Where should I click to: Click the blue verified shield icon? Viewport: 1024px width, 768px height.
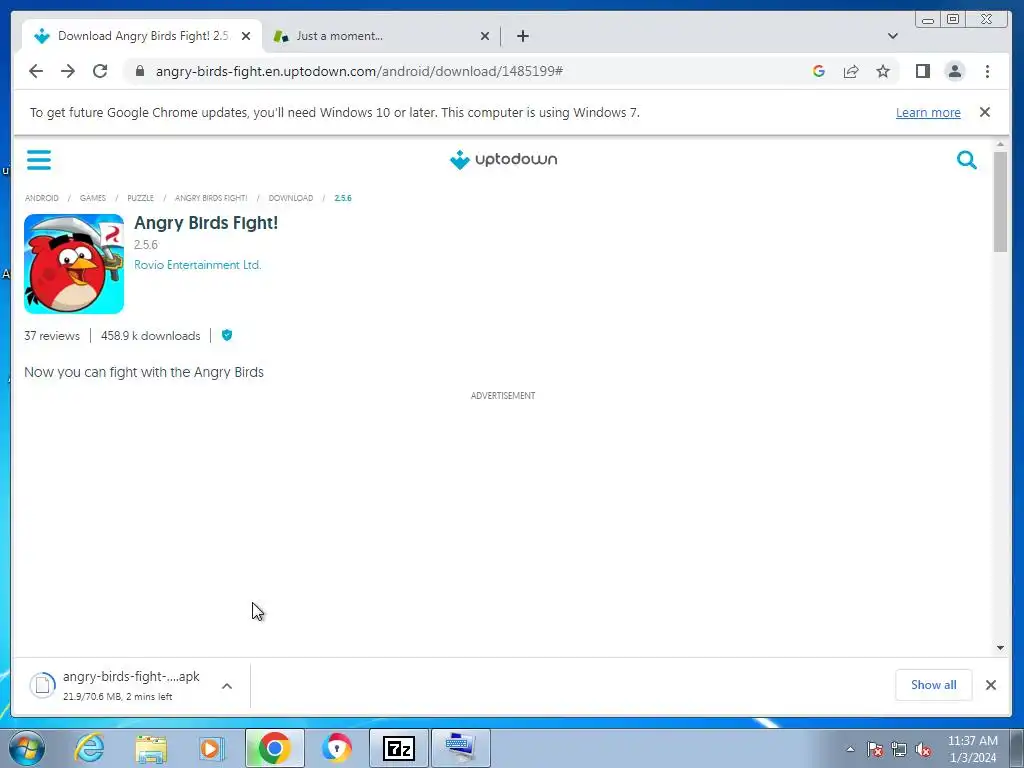(227, 335)
